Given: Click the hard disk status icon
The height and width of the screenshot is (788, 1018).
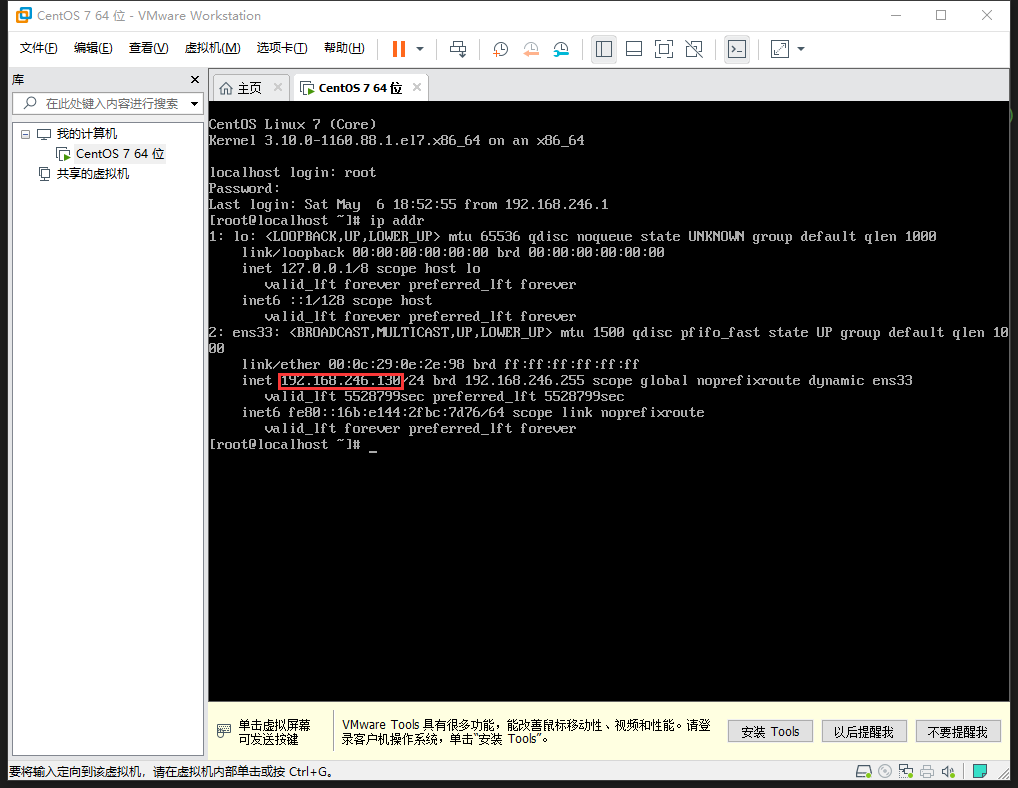Looking at the screenshot, I should pyautogui.click(x=864, y=771).
